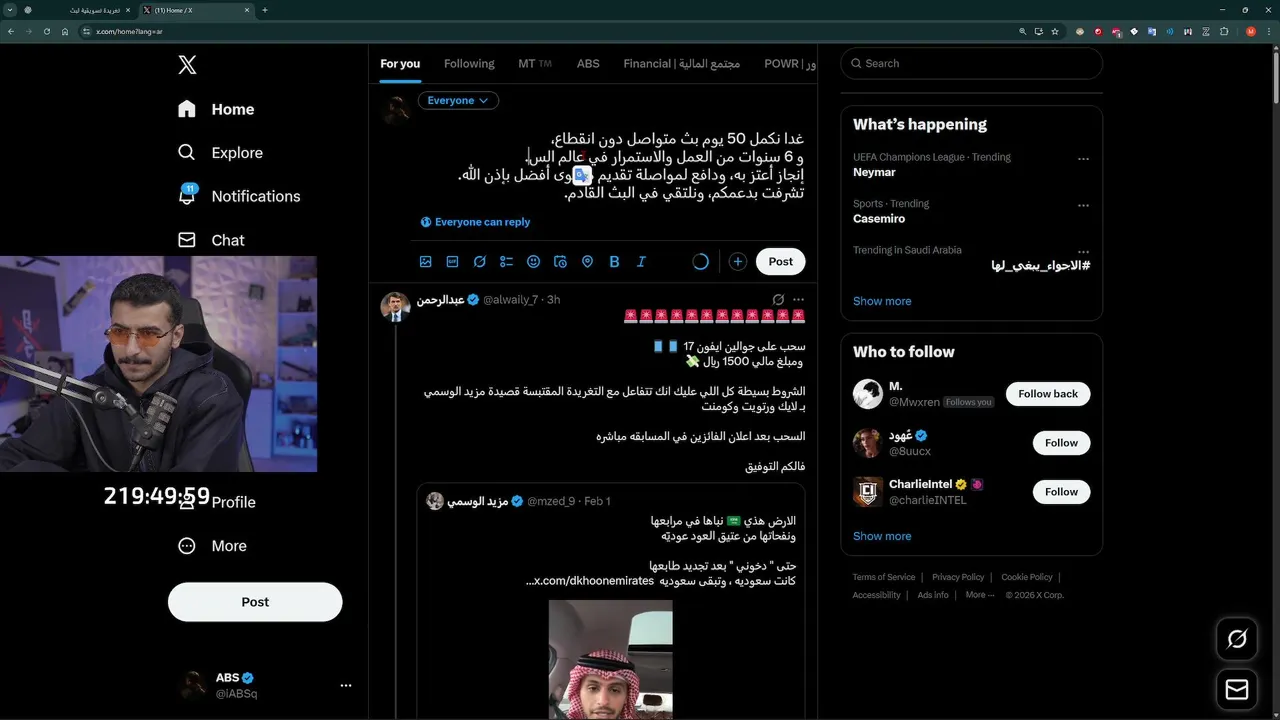Image resolution: width=1280 pixels, height=720 pixels.
Task: Click inside the compose text area
Action: click(x=612, y=166)
